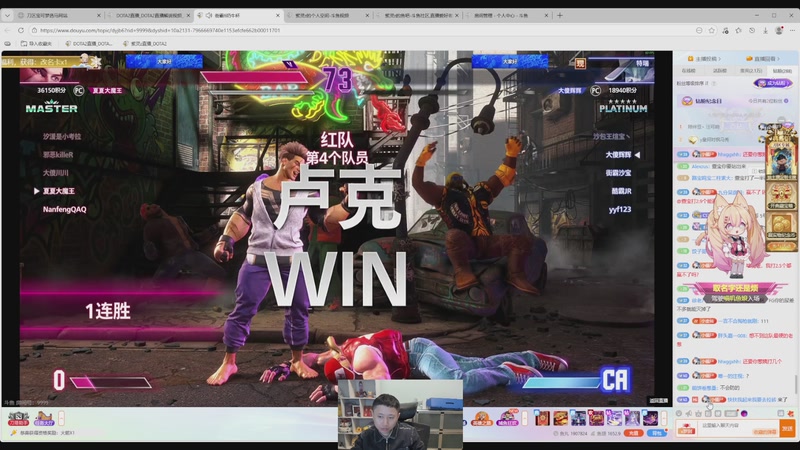Bookmark this page with the star icon
The height and width of the screenshot is (450, 800).
point(712,31)
